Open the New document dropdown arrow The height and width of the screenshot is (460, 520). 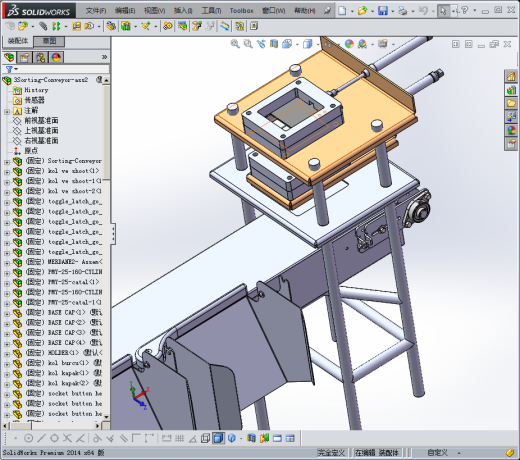(352, 11)
